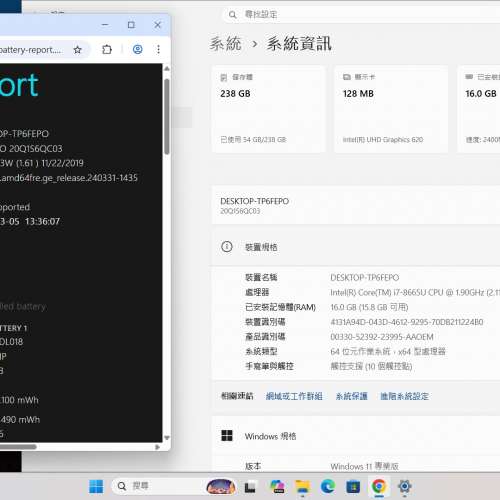Click the Settings search box
The image size is (500, 500).
pos(362,14)
